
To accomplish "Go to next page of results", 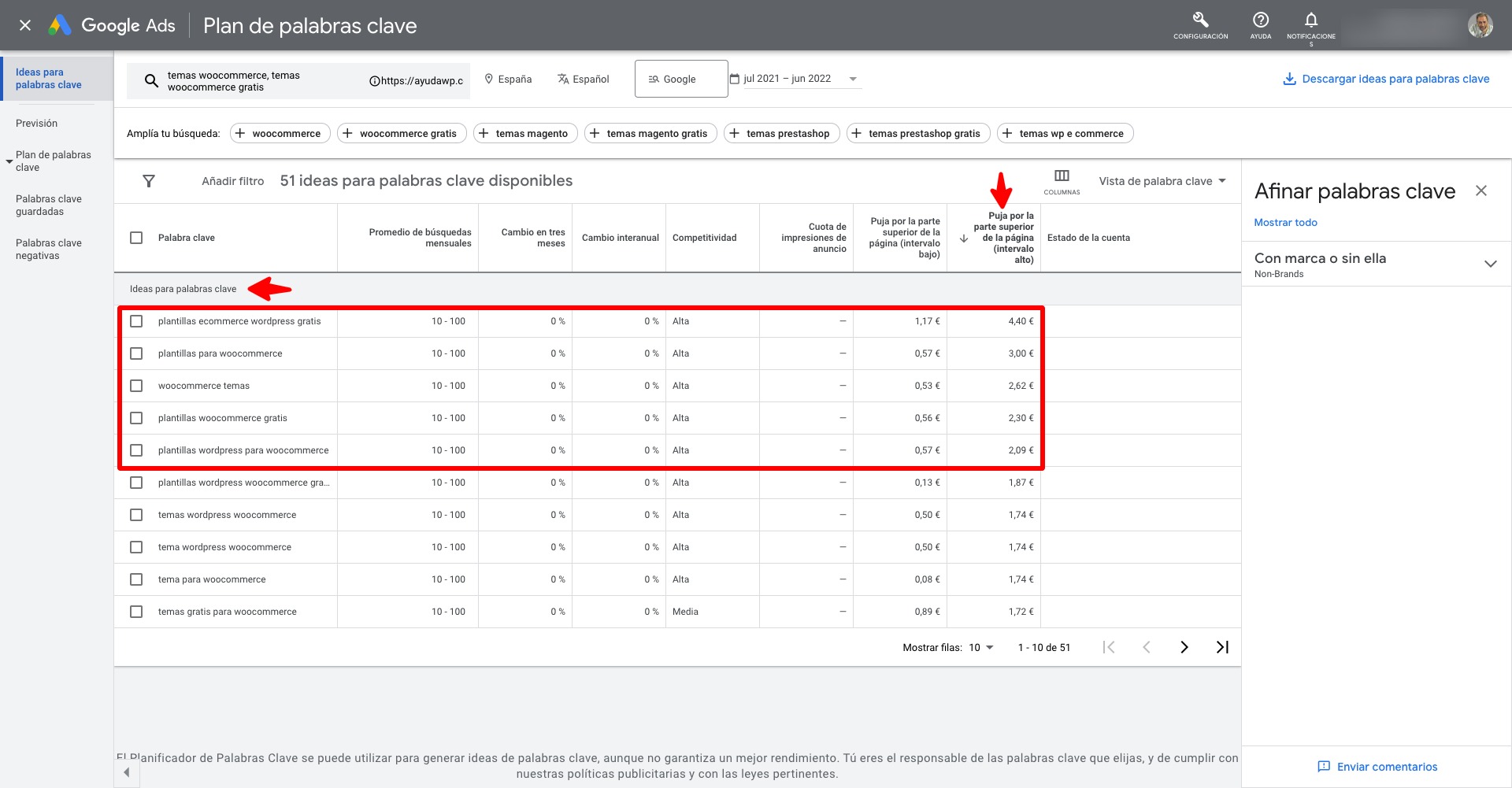I will pyautogui.click(x=1184, y=647).
